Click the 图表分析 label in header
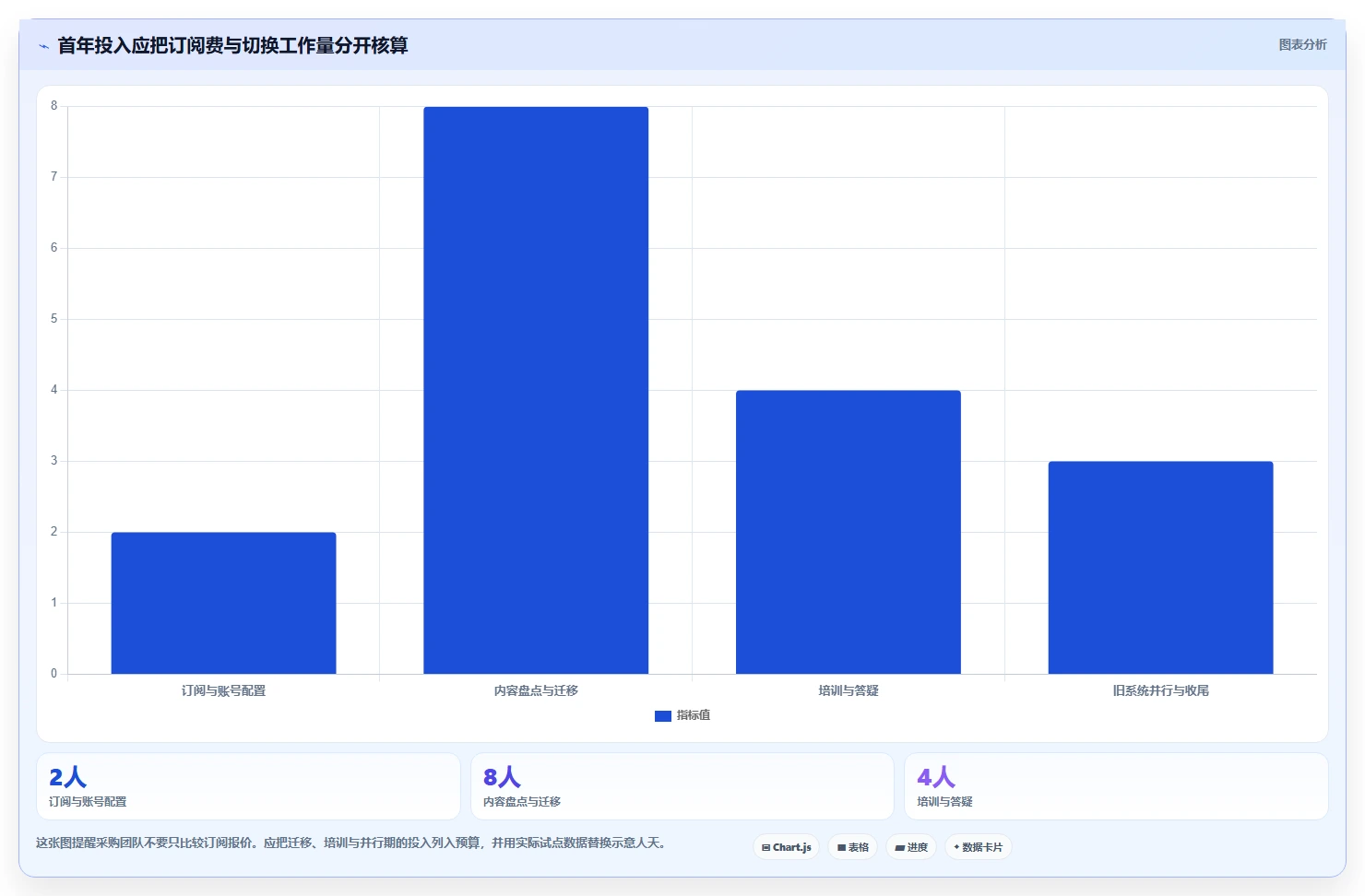 (1302, 44)
